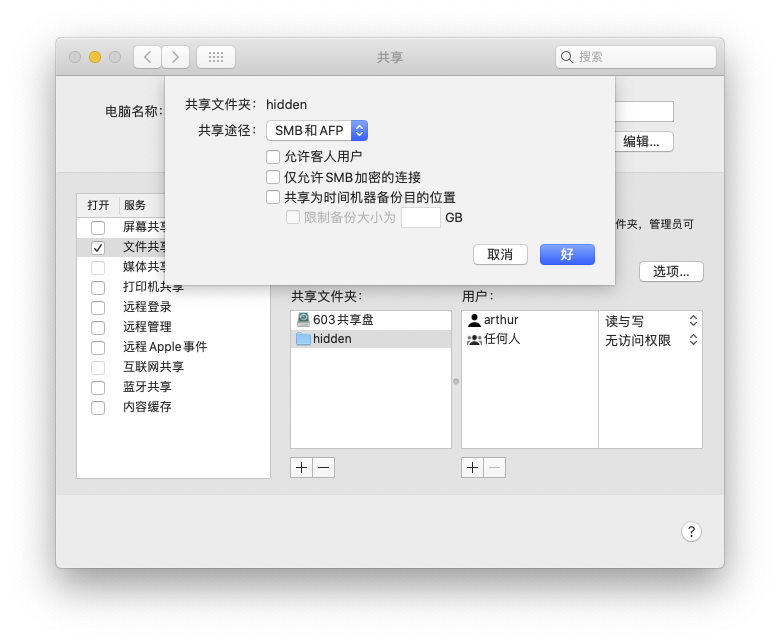Open the help question mark button
The image size is (780, 642).
tap(691, 531)
